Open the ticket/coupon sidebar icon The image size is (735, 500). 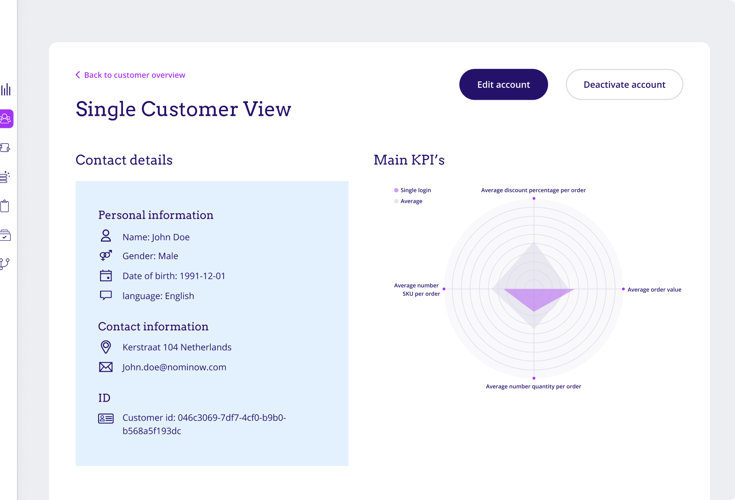coord(6,148)
